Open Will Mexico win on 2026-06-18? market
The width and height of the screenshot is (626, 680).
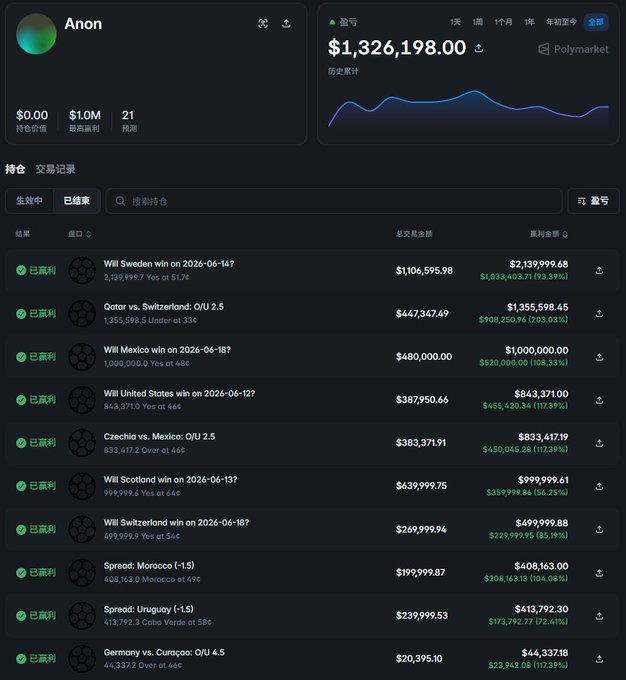167,350
